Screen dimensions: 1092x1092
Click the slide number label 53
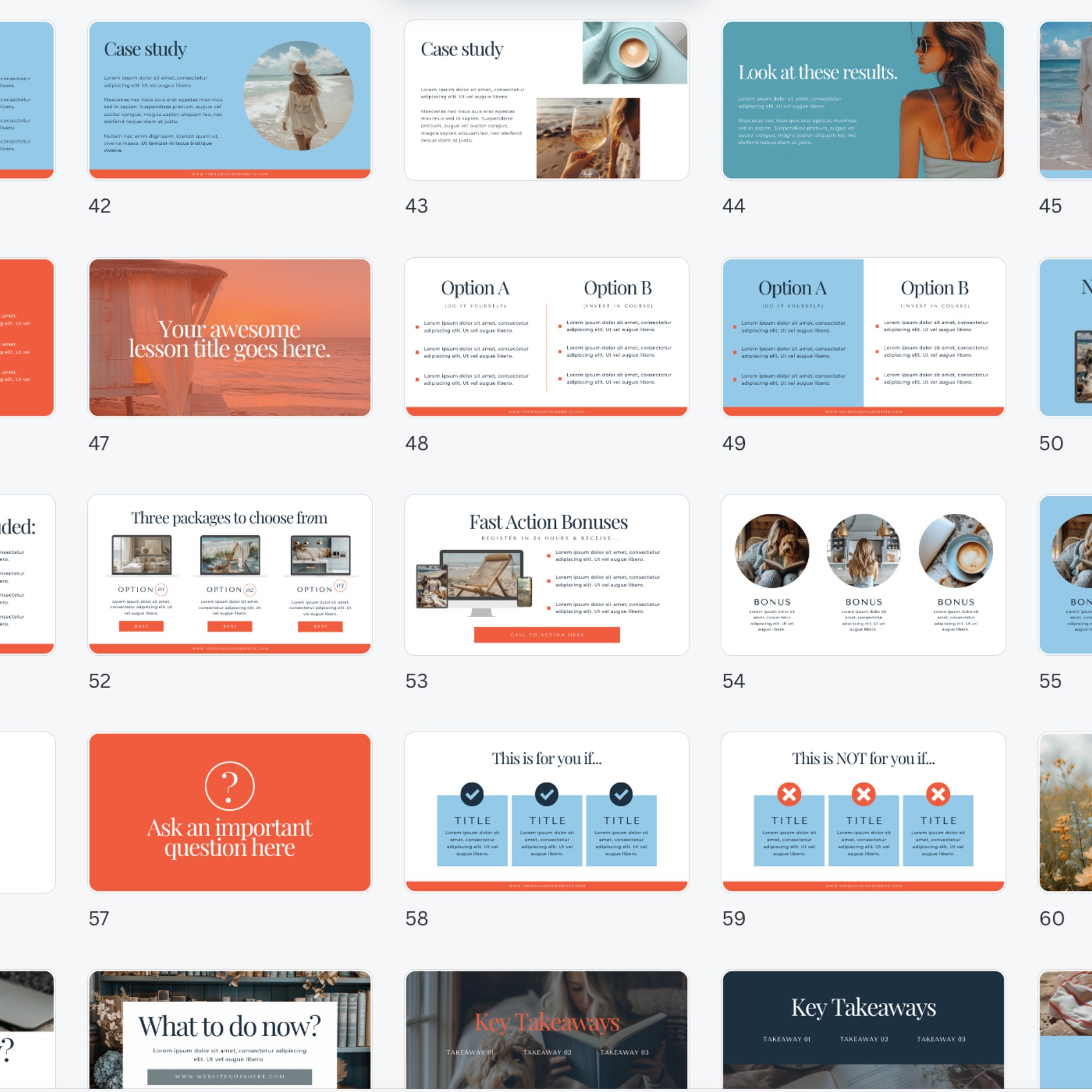coord(417,680)
